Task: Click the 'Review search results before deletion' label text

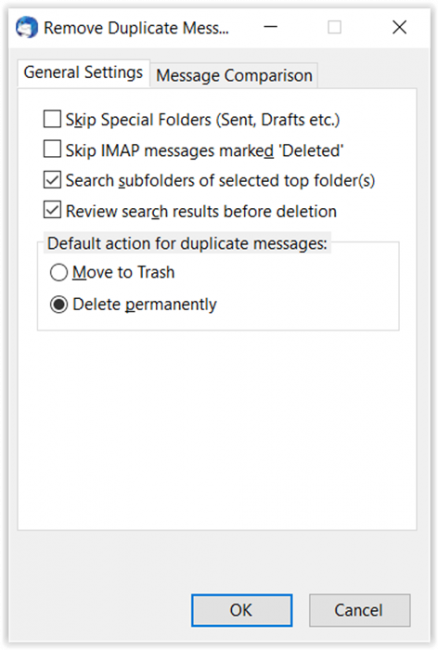Action: coord(201,211)
